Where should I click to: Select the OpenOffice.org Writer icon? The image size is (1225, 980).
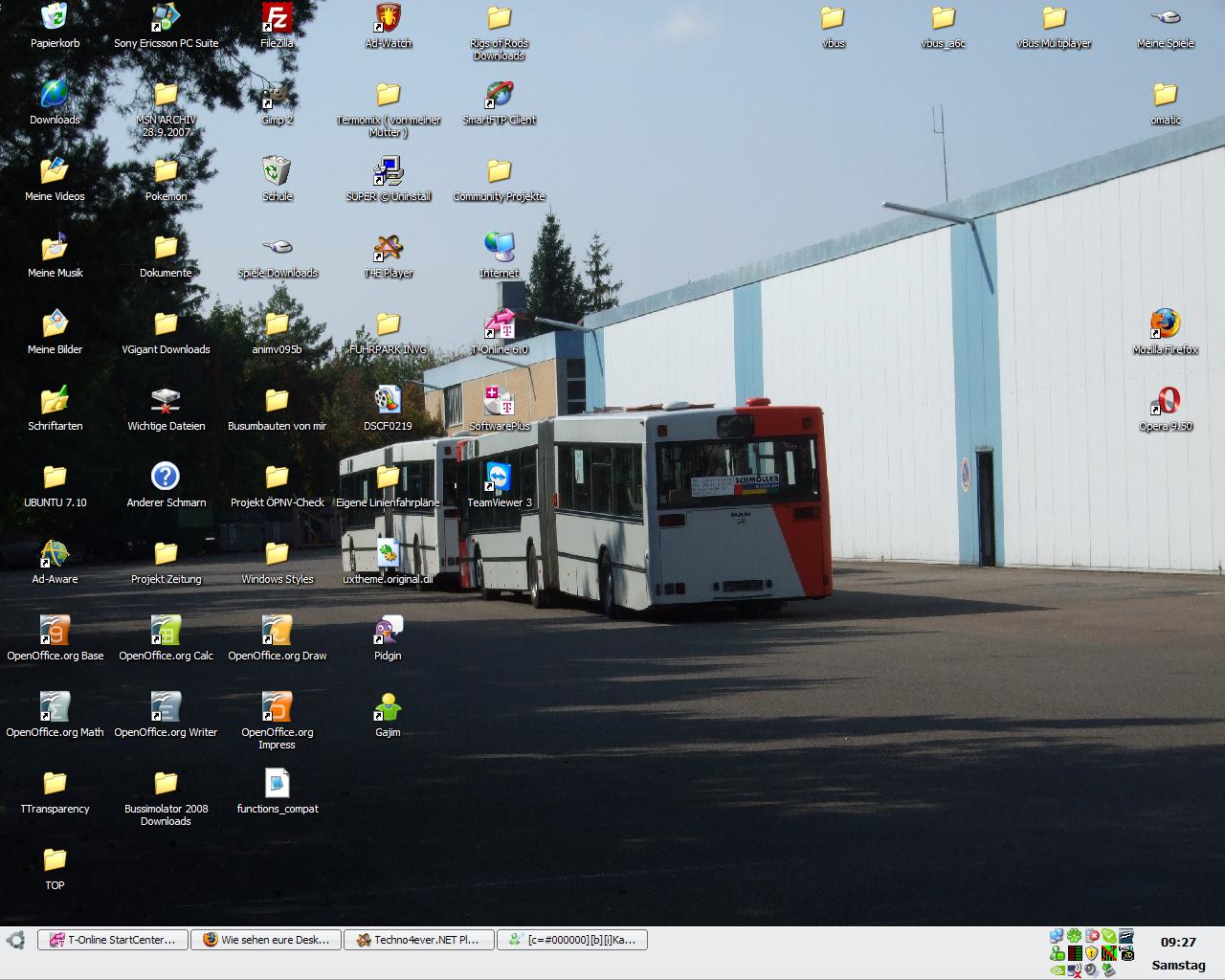coord(166,707)
